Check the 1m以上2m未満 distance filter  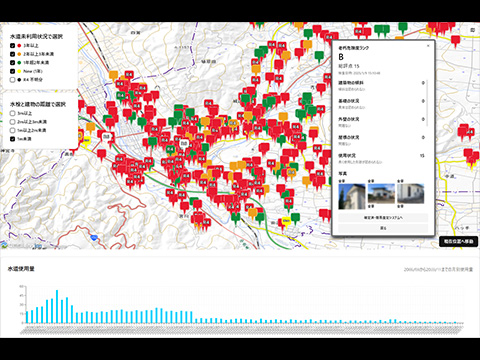[x=12, y=130]
